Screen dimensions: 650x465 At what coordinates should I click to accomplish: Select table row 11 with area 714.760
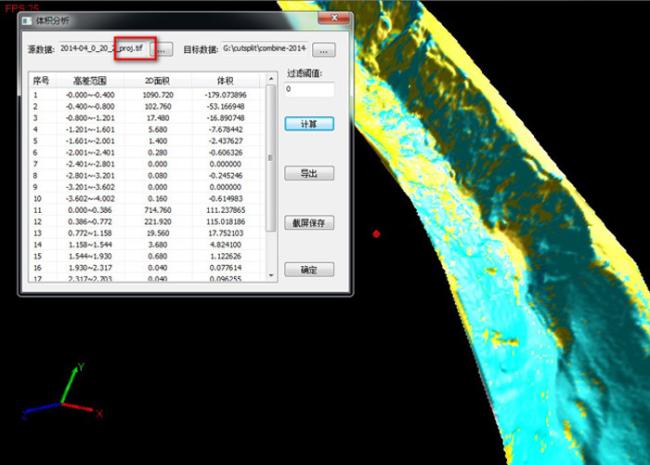point(150,212)
